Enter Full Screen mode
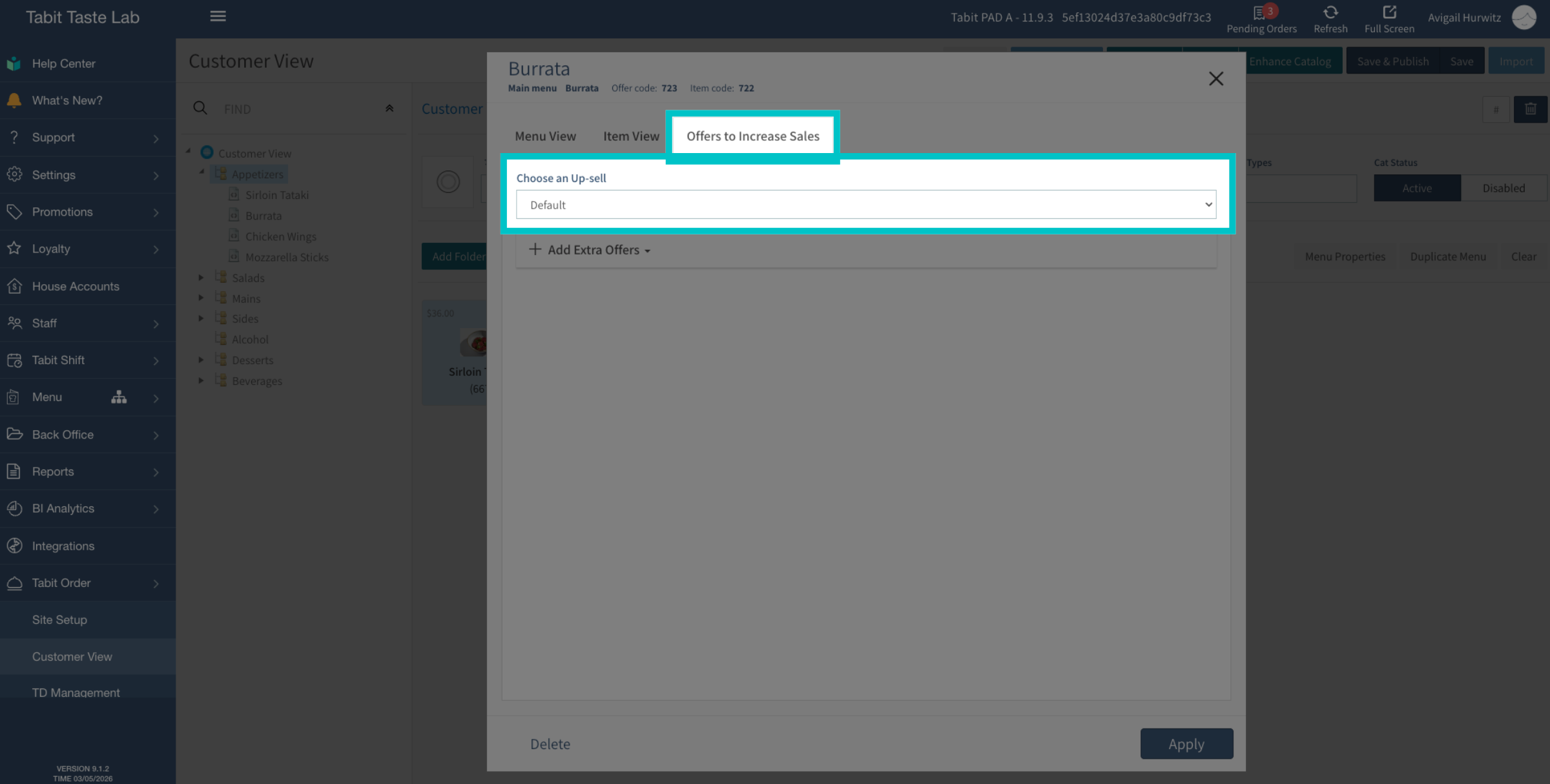Image resolution: width=1550 pixels, height=784 pixels. click(x=1389, y=19)
